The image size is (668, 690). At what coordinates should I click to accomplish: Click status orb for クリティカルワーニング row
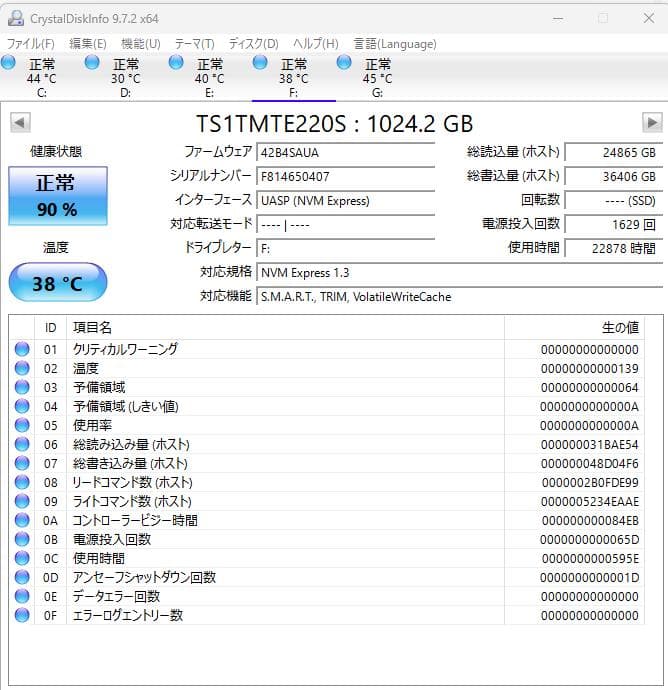22,349
